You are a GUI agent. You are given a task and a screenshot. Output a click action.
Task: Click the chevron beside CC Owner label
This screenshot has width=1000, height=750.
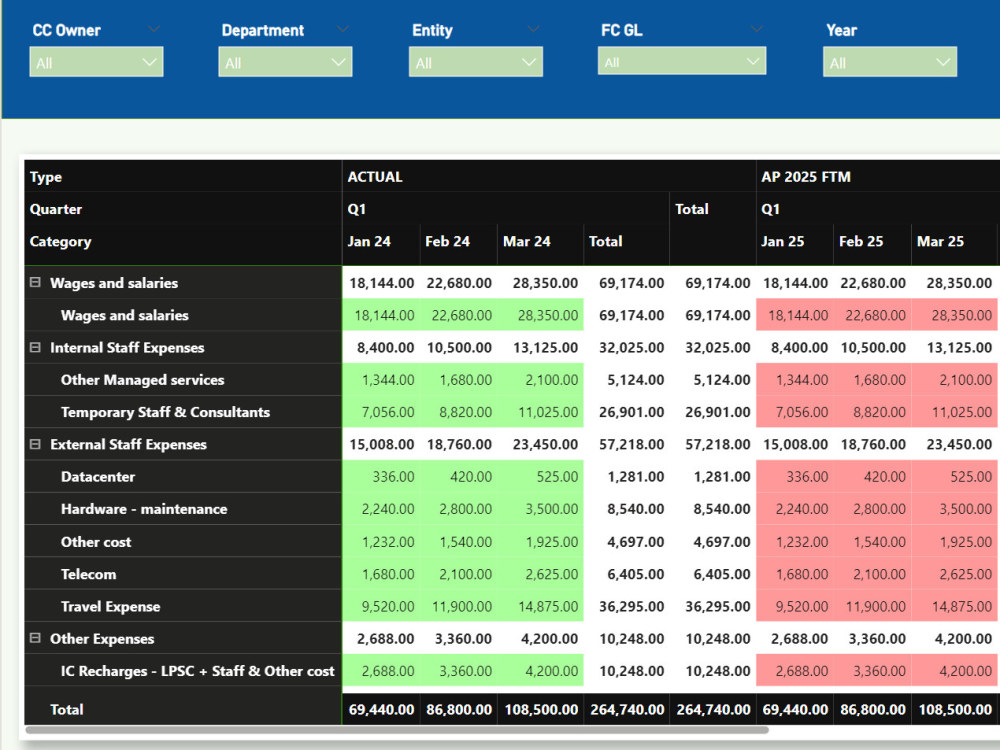point(153,29)
